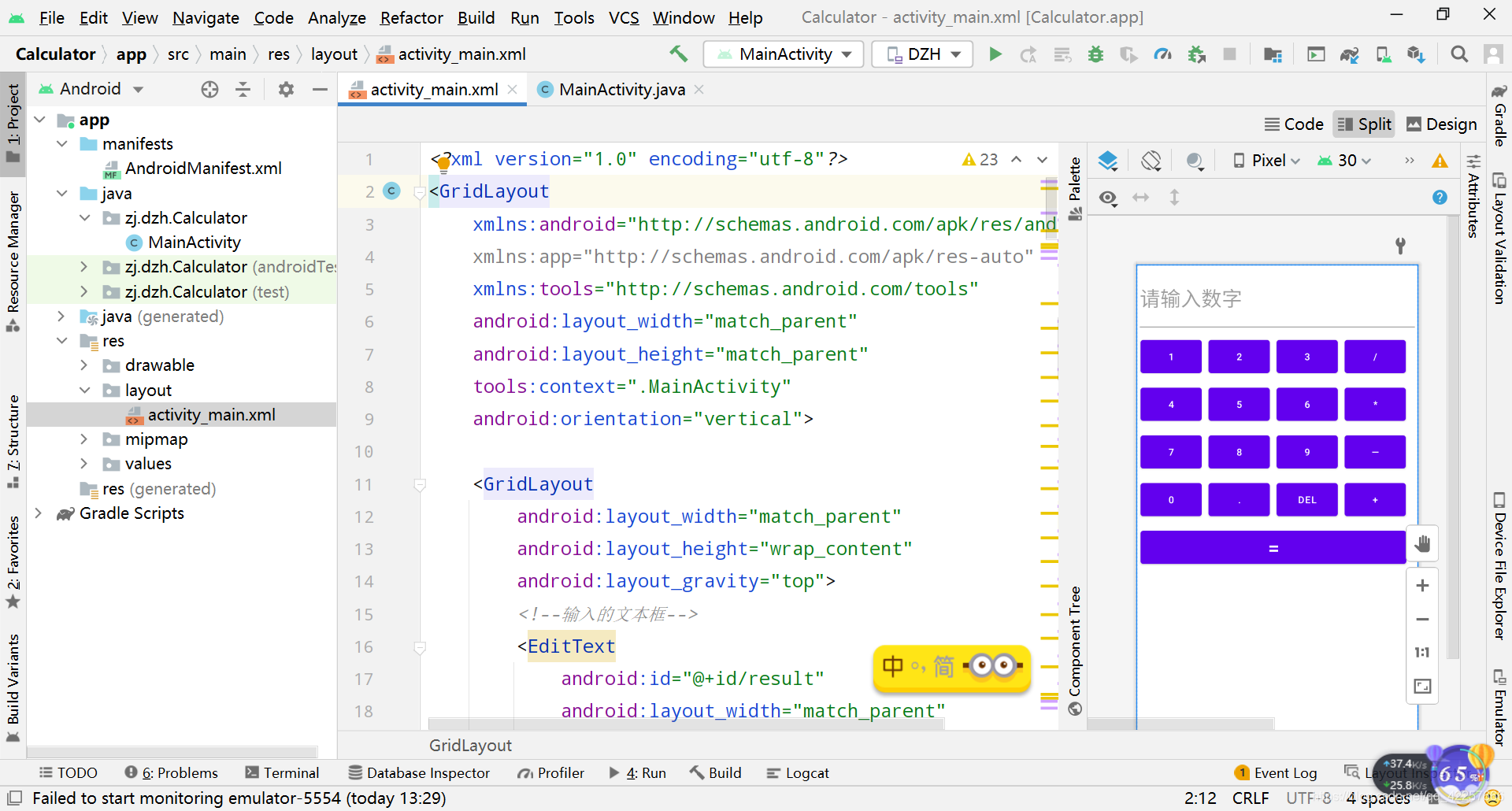
Task: Click the Debug bug icon in toolbar
Action: pos(1095,54)
